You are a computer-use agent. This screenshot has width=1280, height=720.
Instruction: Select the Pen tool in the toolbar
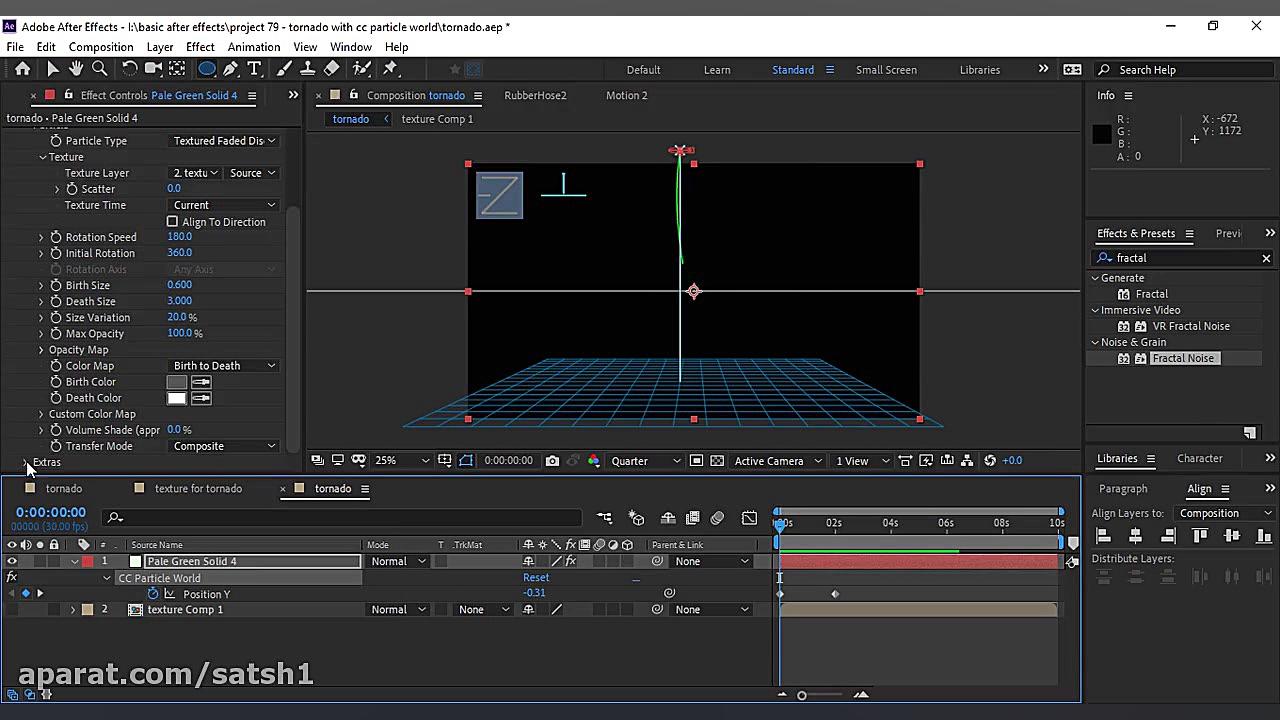[231, 69]
